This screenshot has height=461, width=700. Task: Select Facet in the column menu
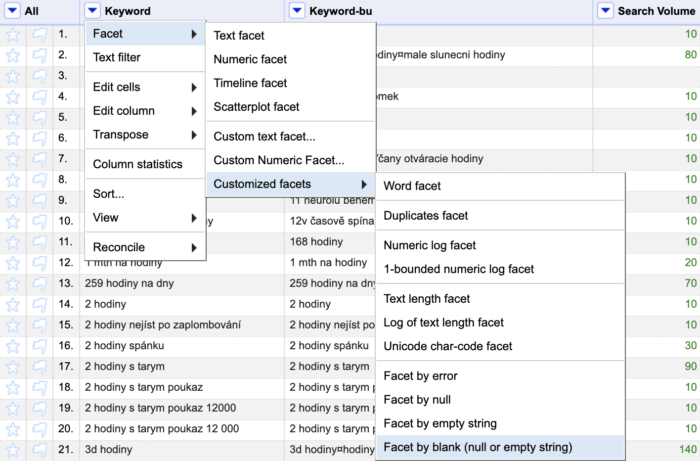145,34
